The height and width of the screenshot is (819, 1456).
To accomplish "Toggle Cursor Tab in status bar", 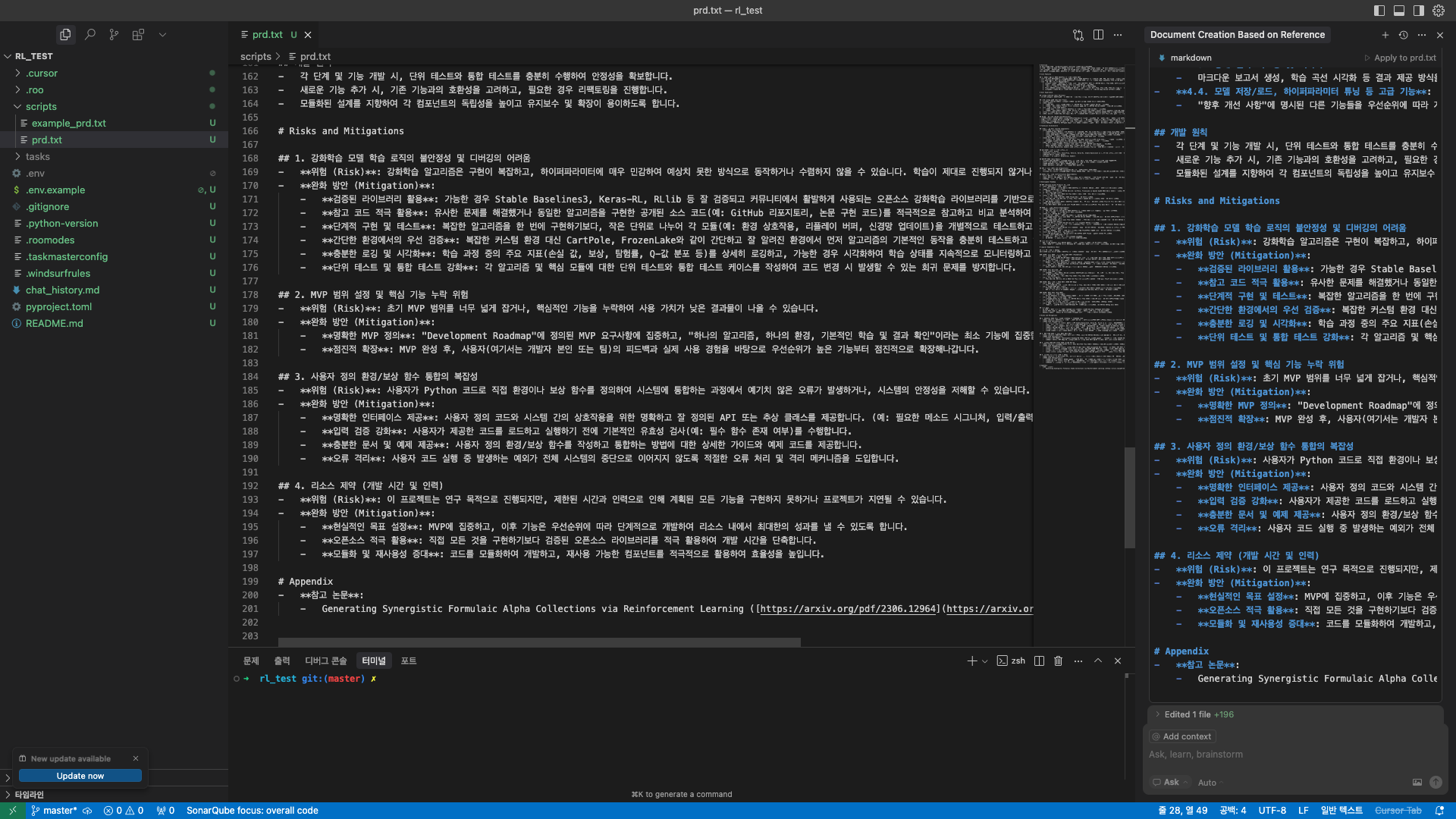I will (x=1398, y=811).
